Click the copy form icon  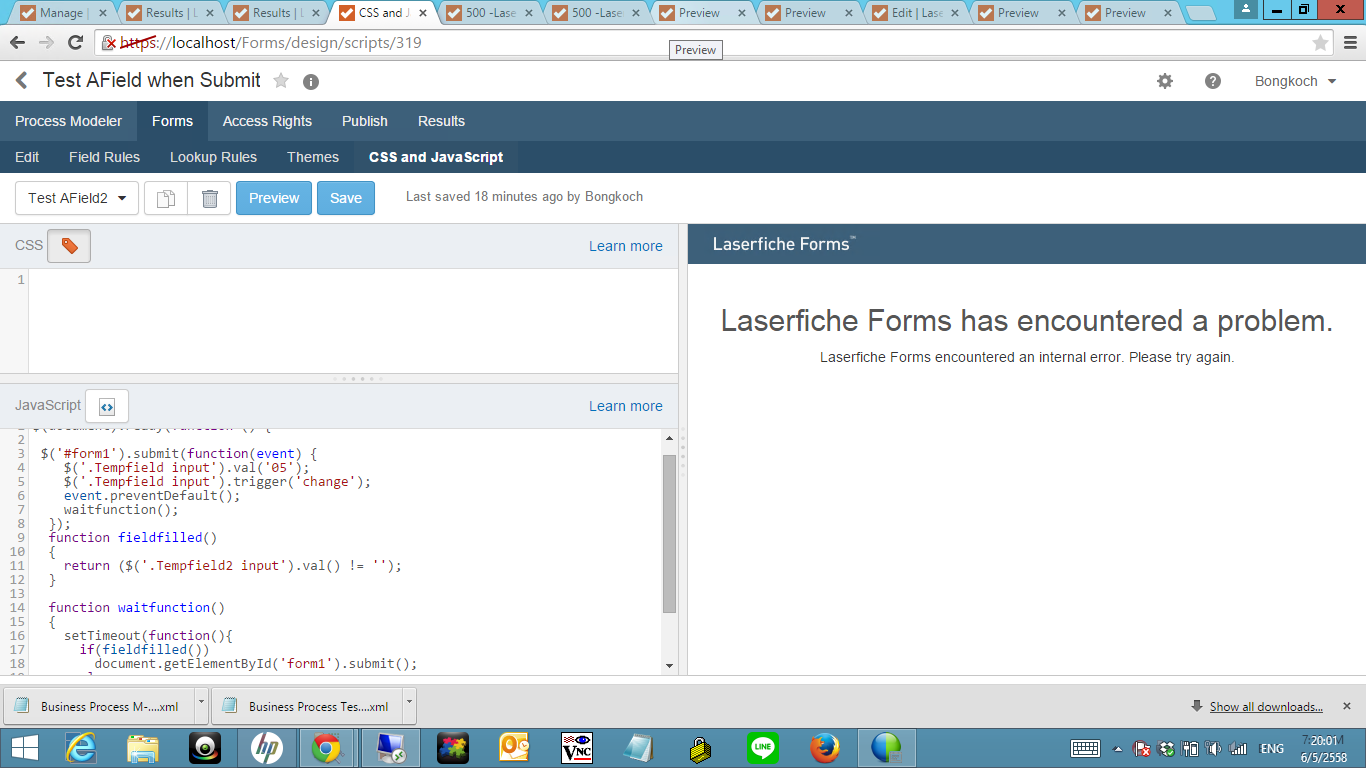(166, 198)
